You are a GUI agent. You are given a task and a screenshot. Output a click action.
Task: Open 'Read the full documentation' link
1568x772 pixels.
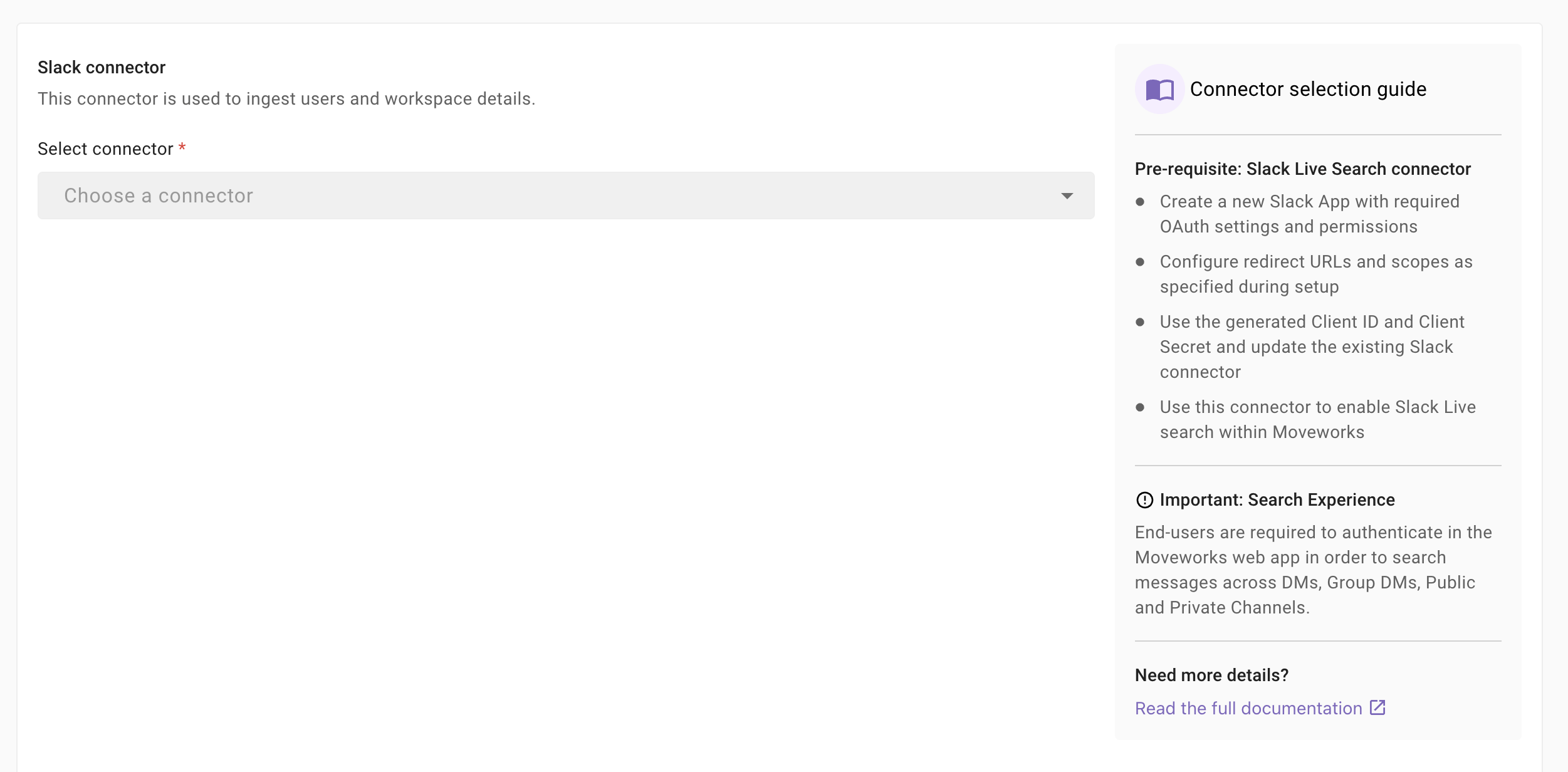click(1248, 708)
